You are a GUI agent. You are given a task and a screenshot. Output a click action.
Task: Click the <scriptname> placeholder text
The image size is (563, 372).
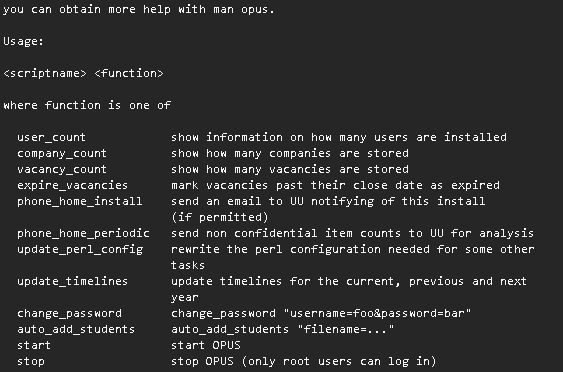45,73
